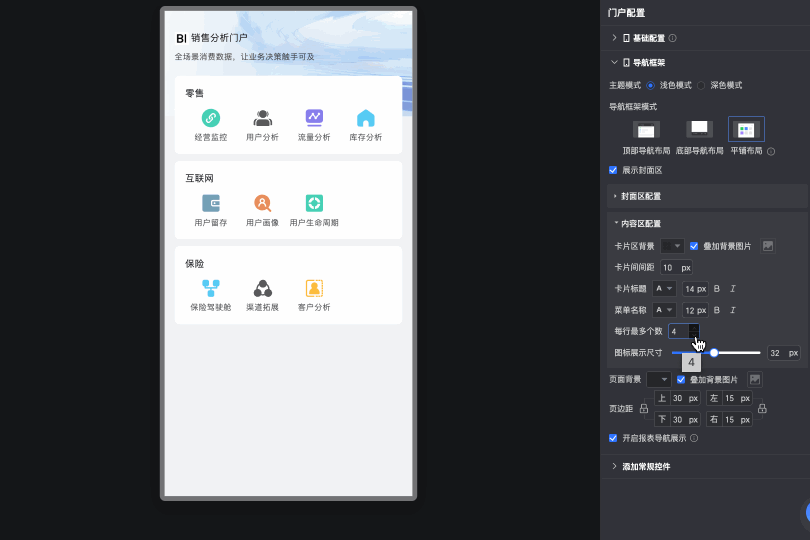Click the info icon next to 基础配置

(x=673, y=38)
